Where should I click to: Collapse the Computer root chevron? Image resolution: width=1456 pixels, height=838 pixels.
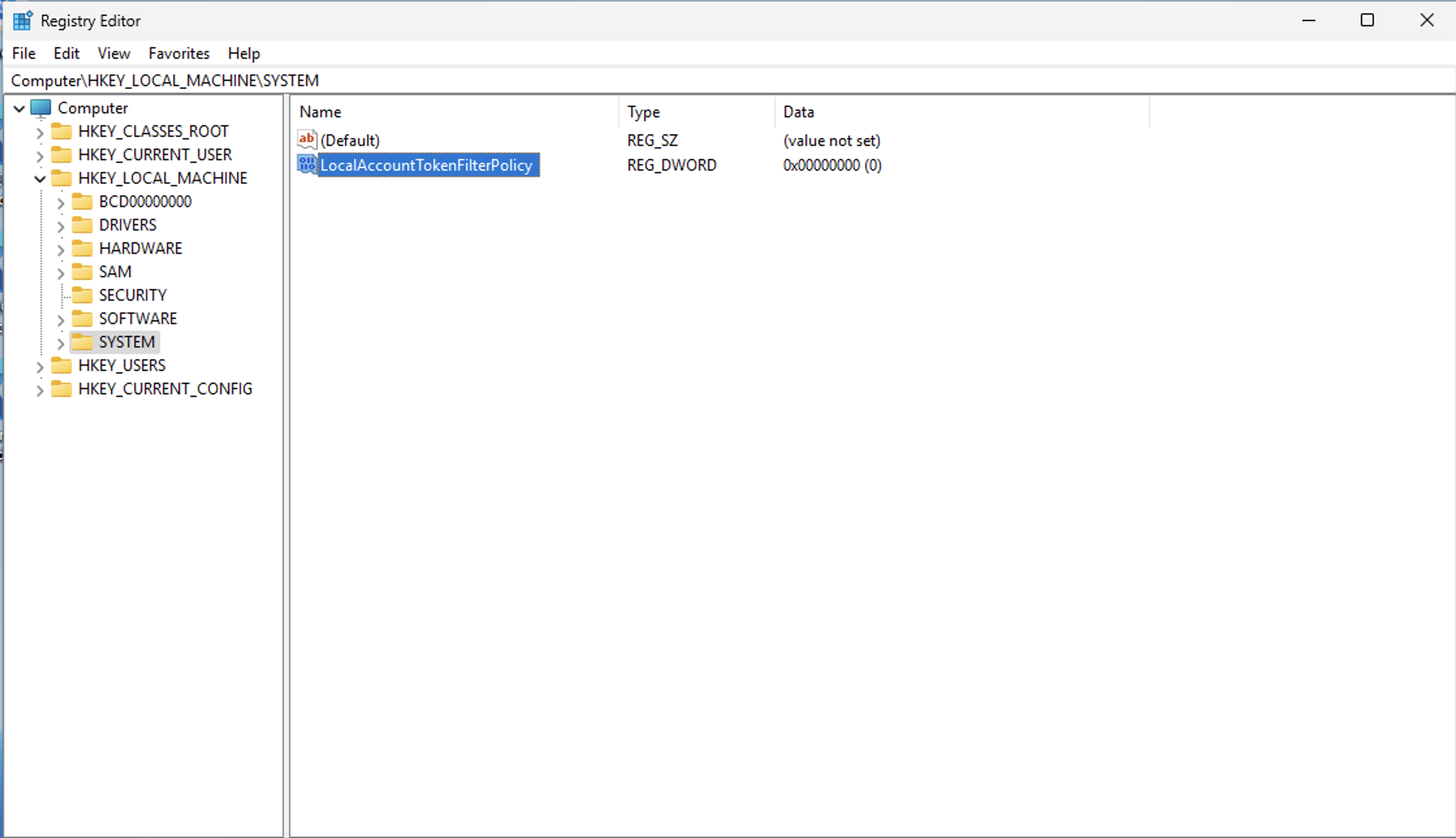pos(20,109)
